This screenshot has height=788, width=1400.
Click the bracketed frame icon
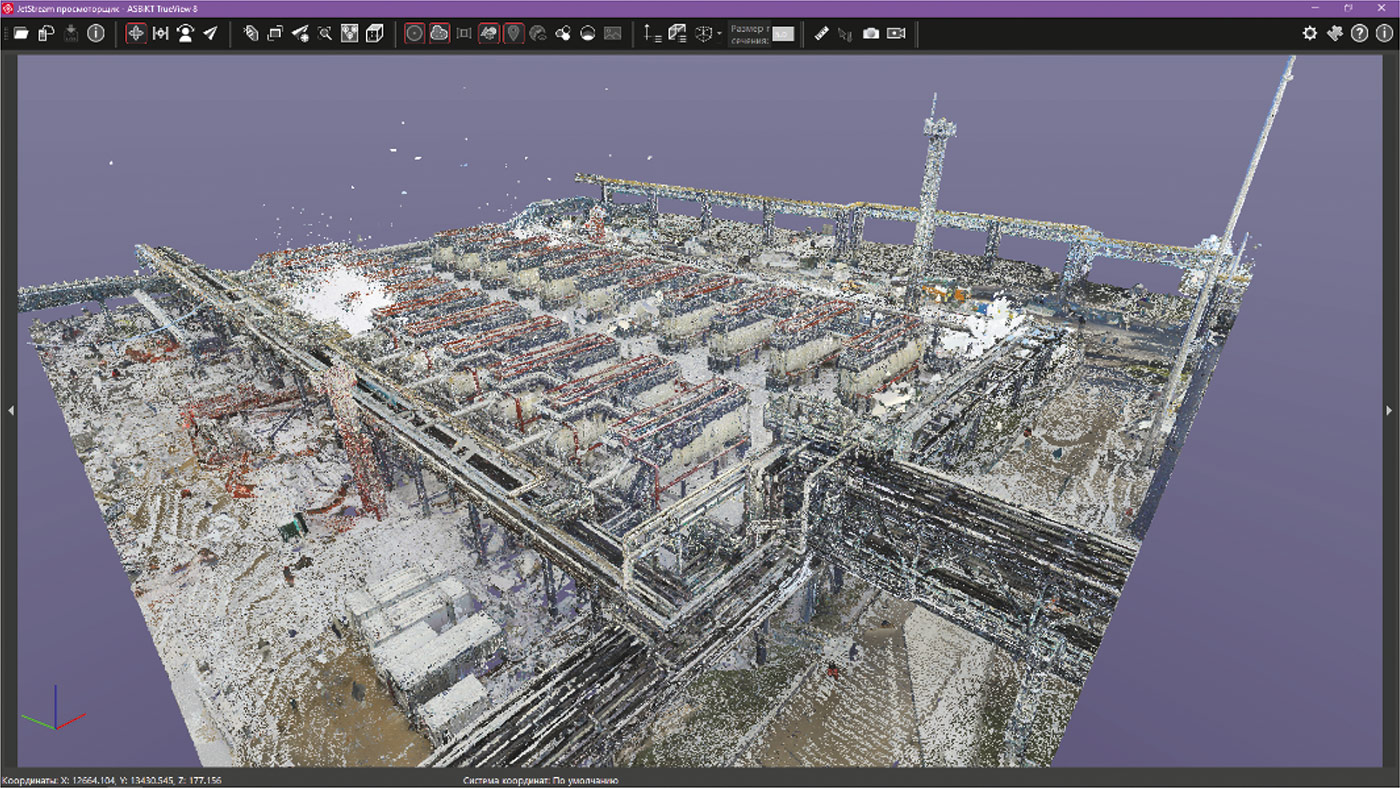464,33
